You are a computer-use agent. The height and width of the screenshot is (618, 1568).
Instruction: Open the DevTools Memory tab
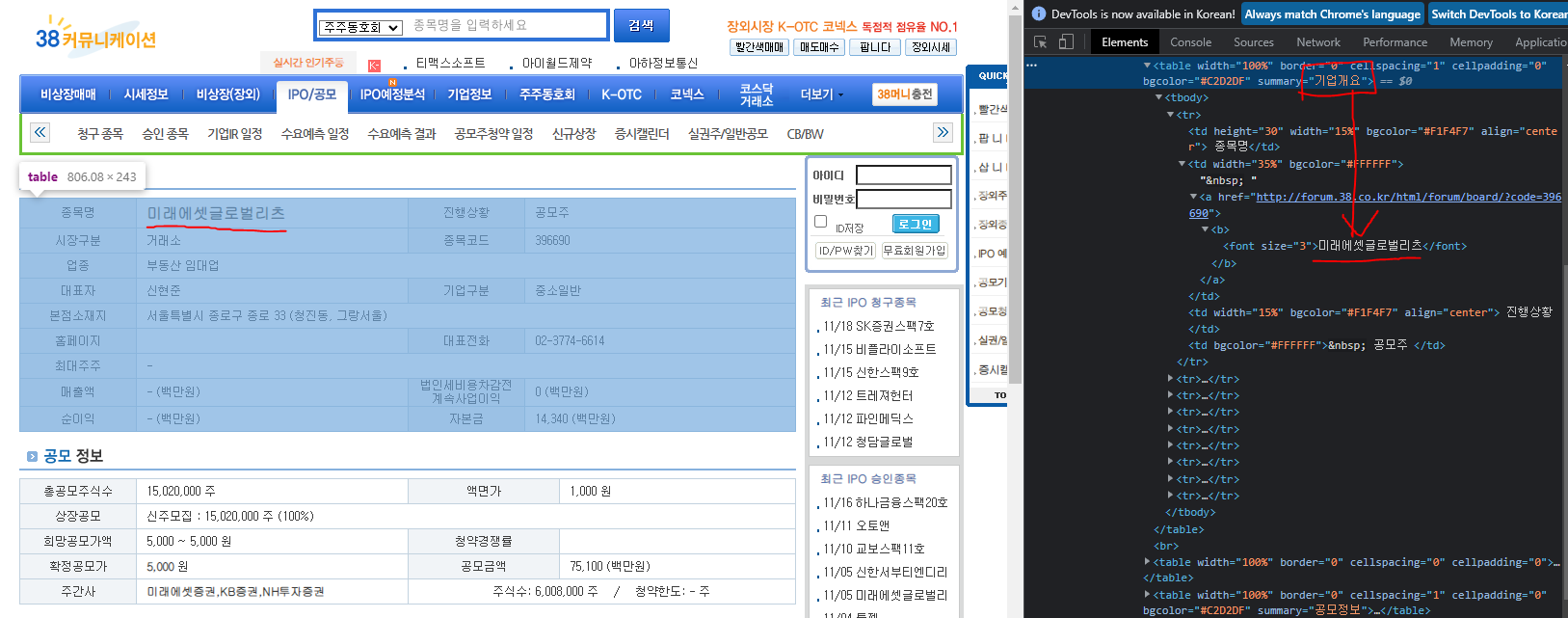1471,42
